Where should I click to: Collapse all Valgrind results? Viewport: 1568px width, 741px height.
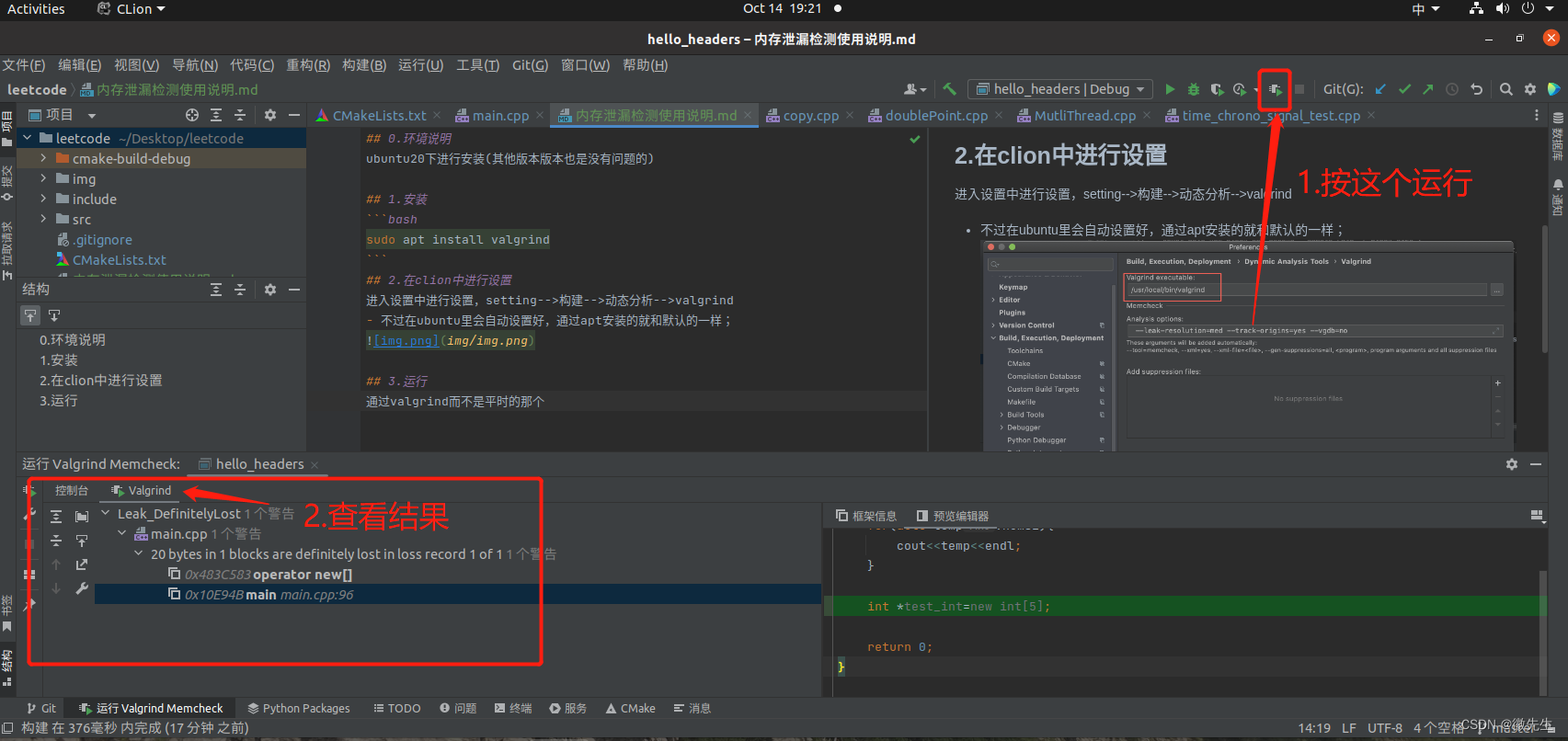(56, 541)
